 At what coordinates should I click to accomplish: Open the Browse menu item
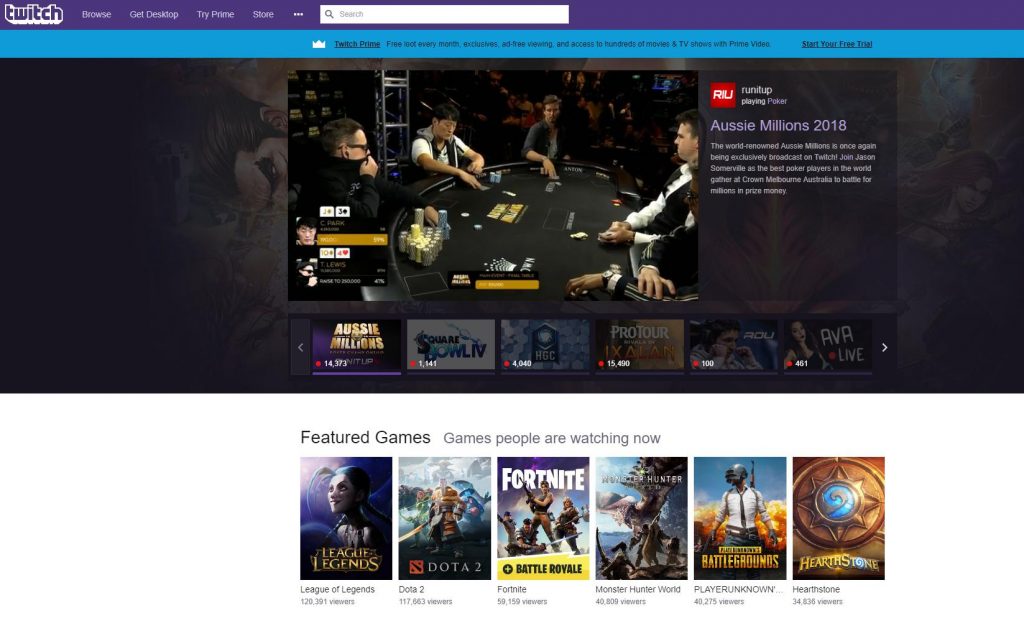pos(97,14)
